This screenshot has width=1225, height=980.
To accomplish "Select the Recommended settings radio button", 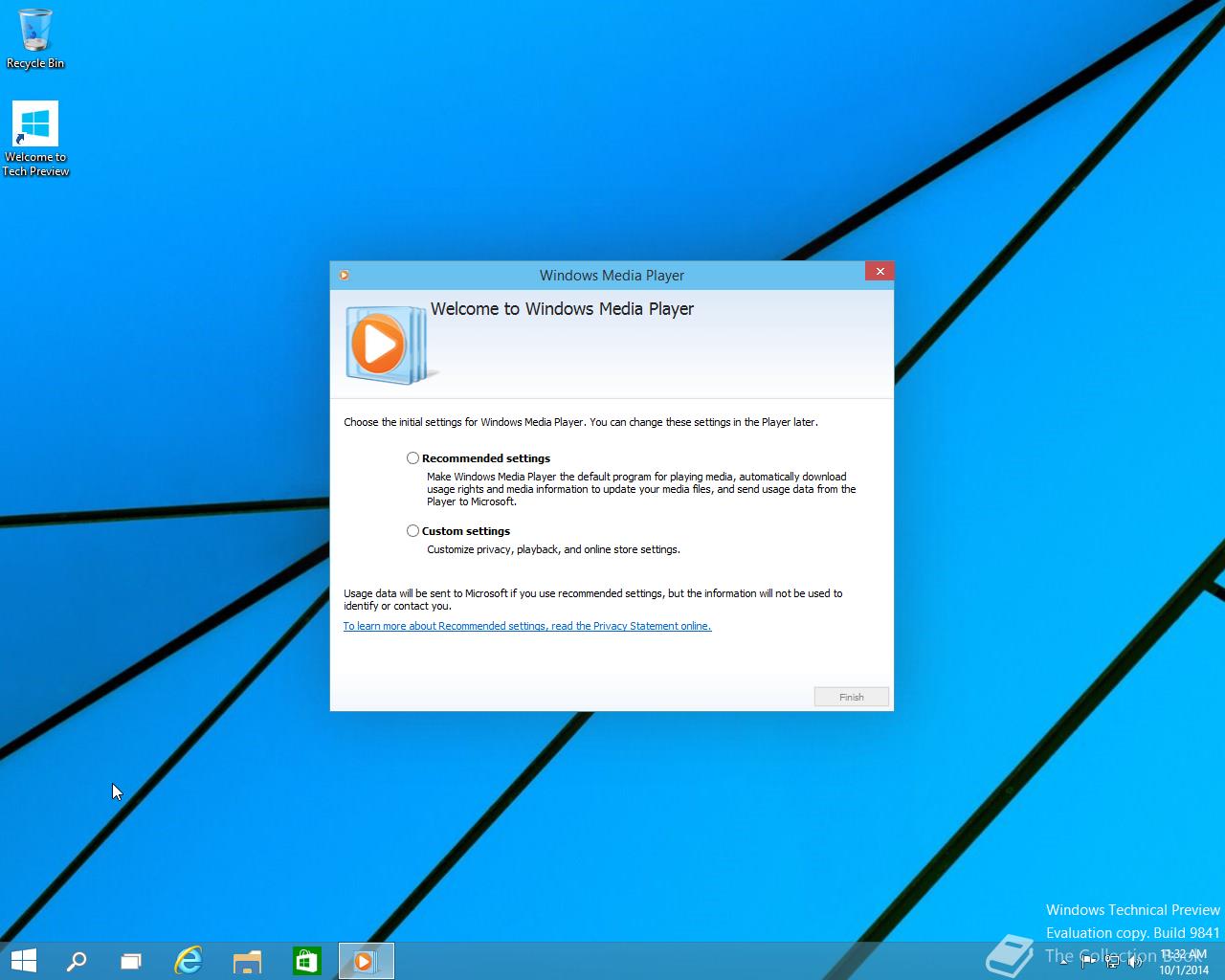I will point(412,458).
